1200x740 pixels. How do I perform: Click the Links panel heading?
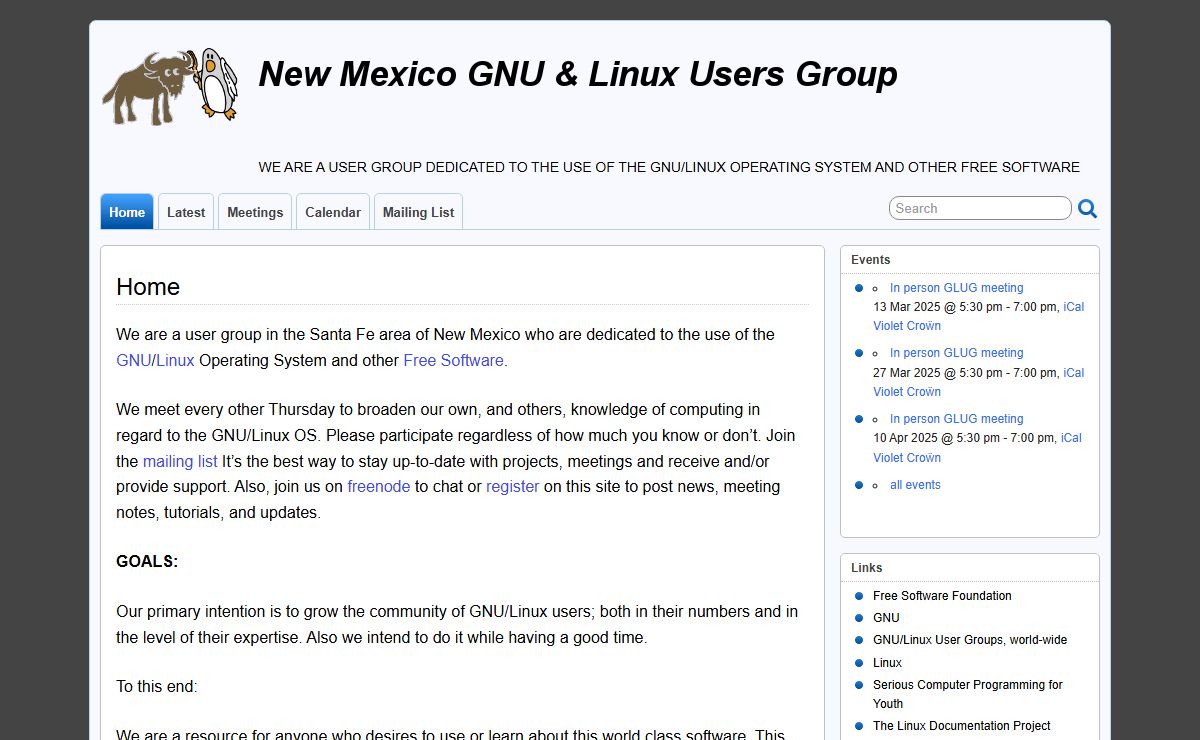click(867, 568)
